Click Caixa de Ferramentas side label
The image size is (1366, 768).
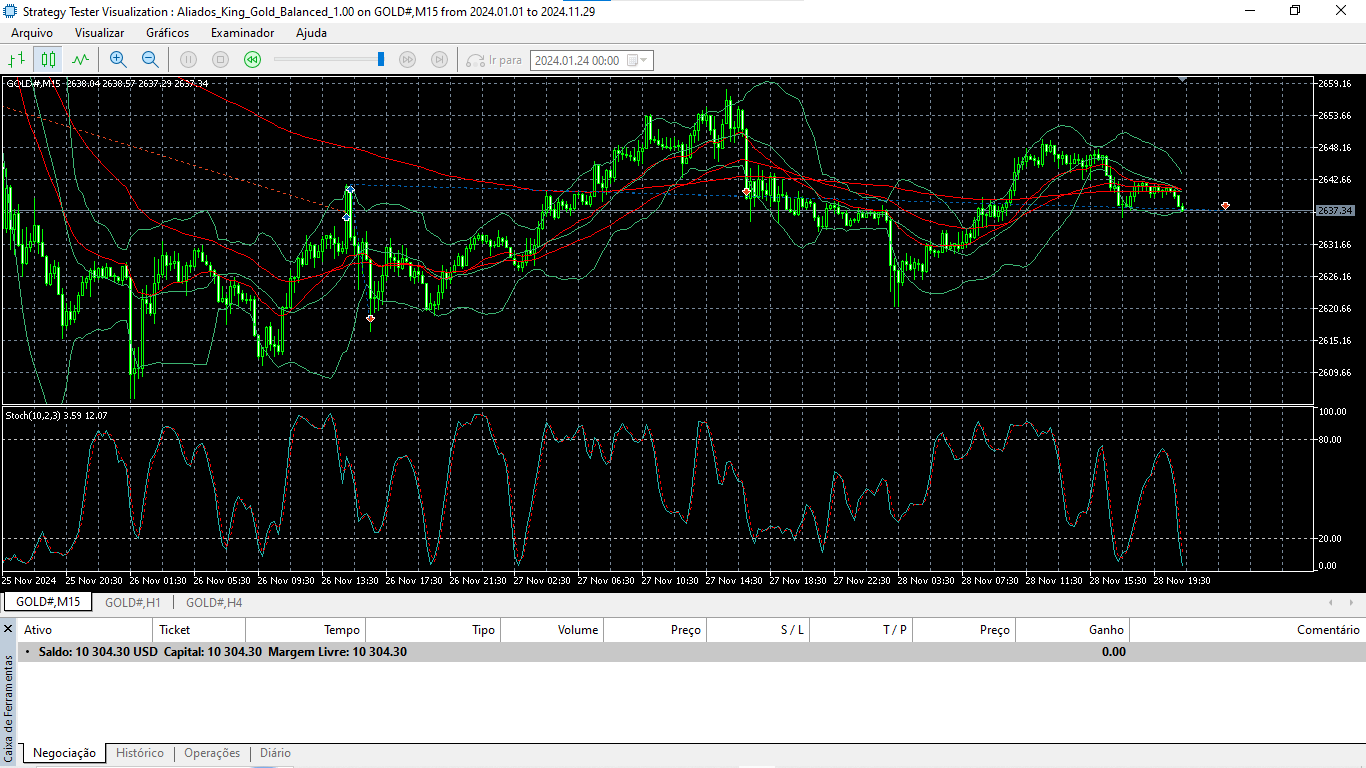click(x=8, y=708)
